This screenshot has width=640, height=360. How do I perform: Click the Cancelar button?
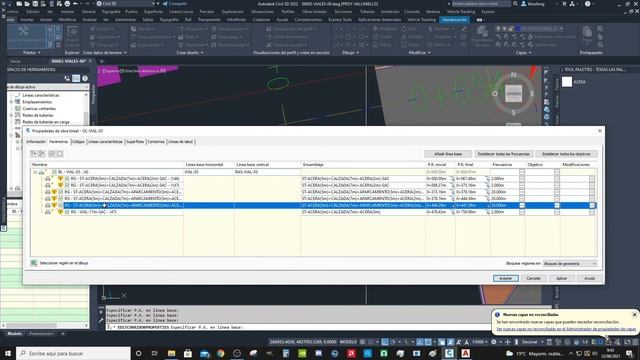(x=533, y=278)
